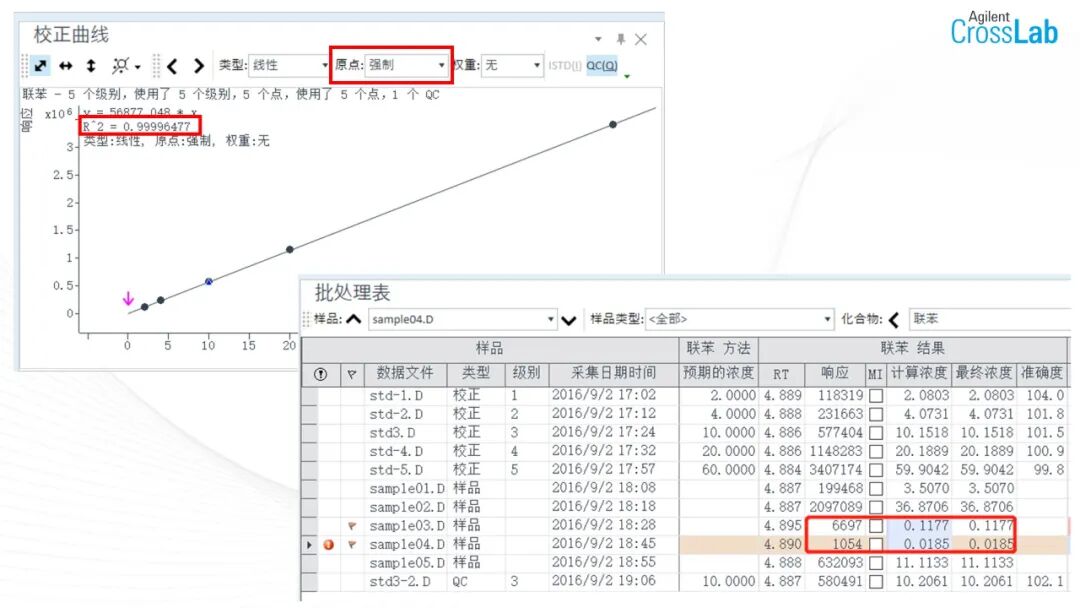The height and width of the screenshot is (608, 1080).
Task: Open 权重 weight dropdown
Action: point(511,65)
